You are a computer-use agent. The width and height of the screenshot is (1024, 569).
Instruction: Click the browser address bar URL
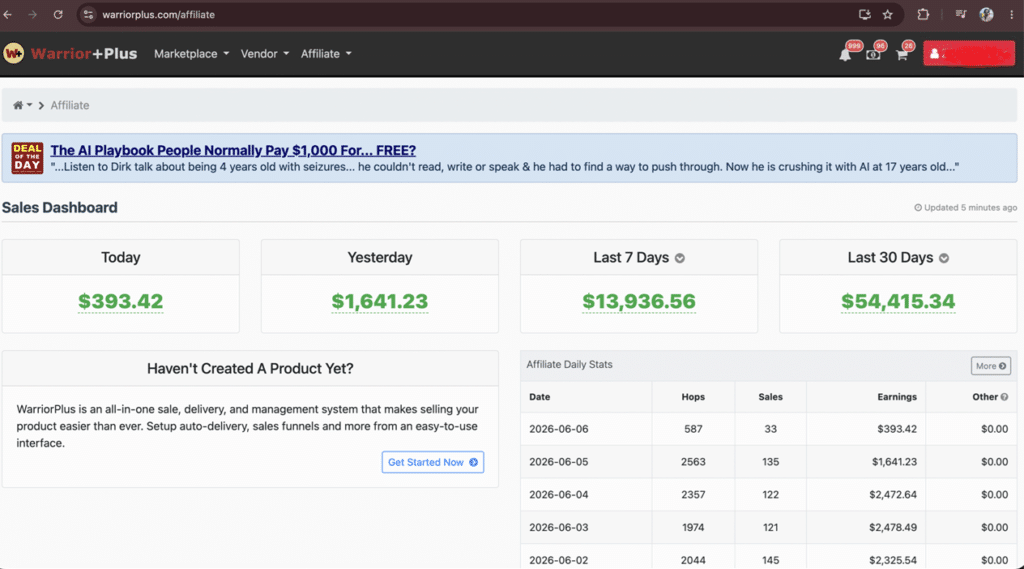click(159, 14)
